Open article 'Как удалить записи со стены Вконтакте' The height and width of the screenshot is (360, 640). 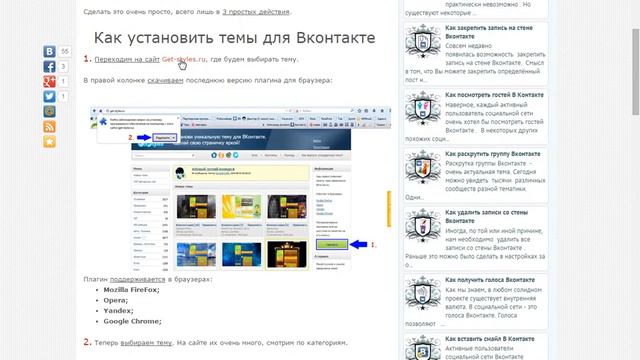(x=487, y=216)
